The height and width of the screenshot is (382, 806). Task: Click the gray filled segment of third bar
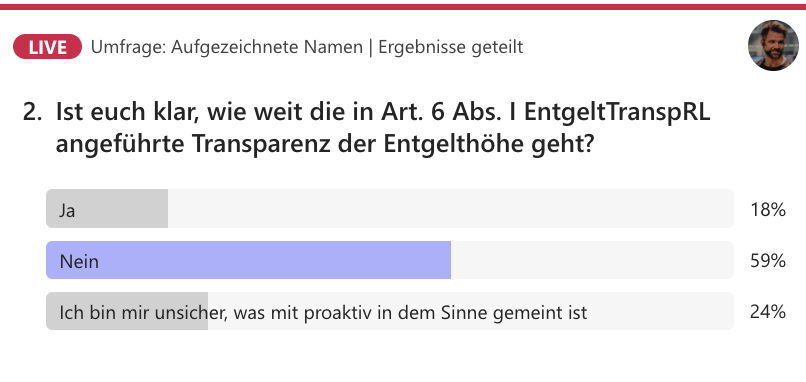(127, 311)
